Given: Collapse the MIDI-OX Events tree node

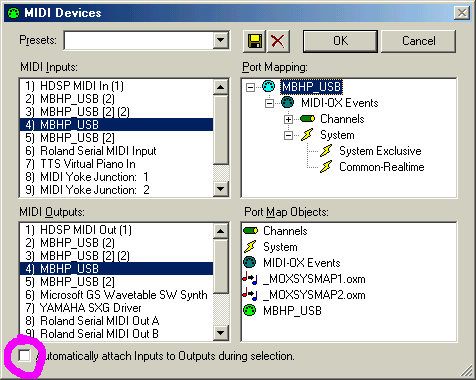Looking at the screenshot, I should [x=269, y=103].
